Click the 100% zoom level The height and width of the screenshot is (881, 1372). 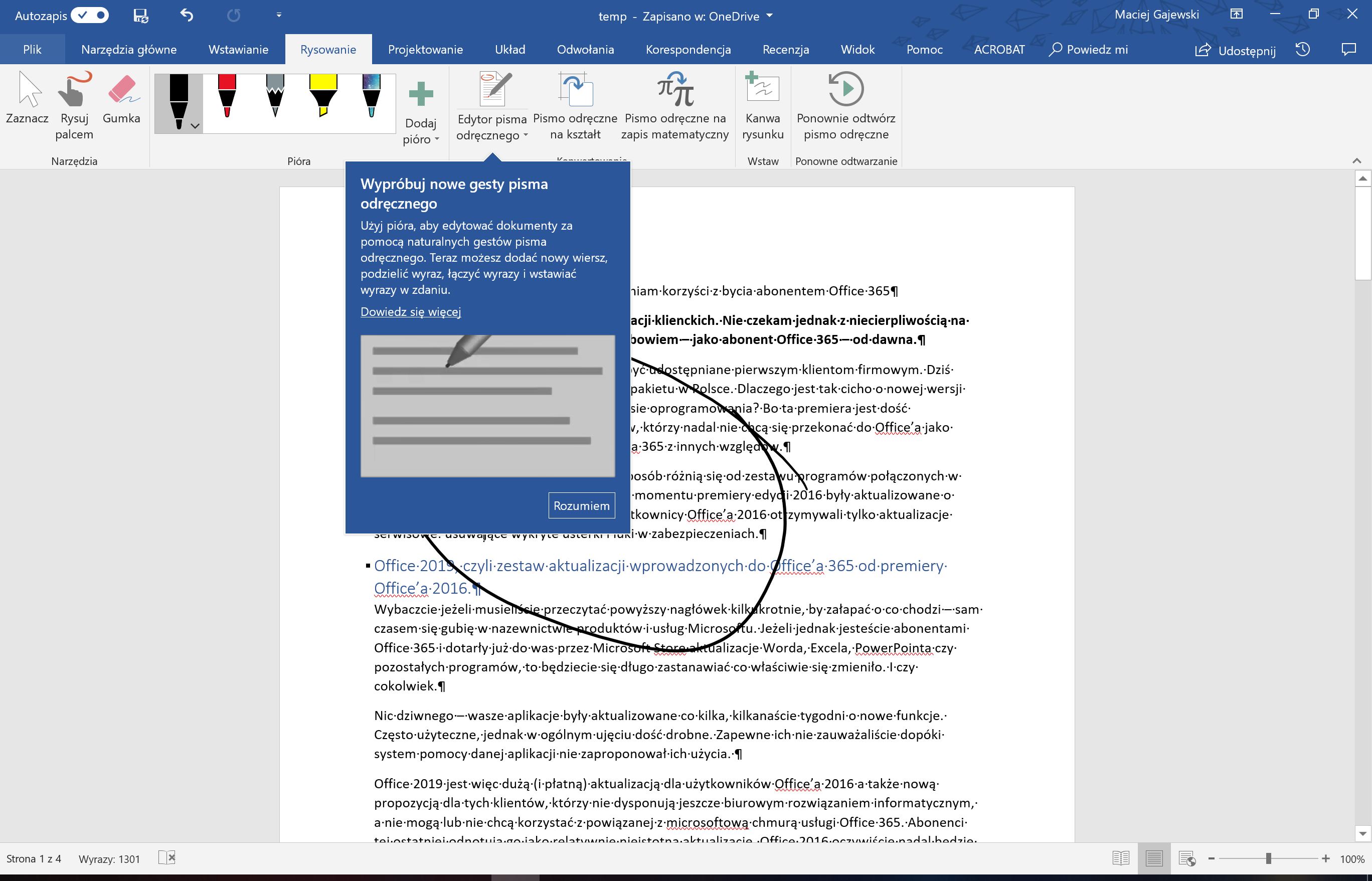pos(1351,859)
